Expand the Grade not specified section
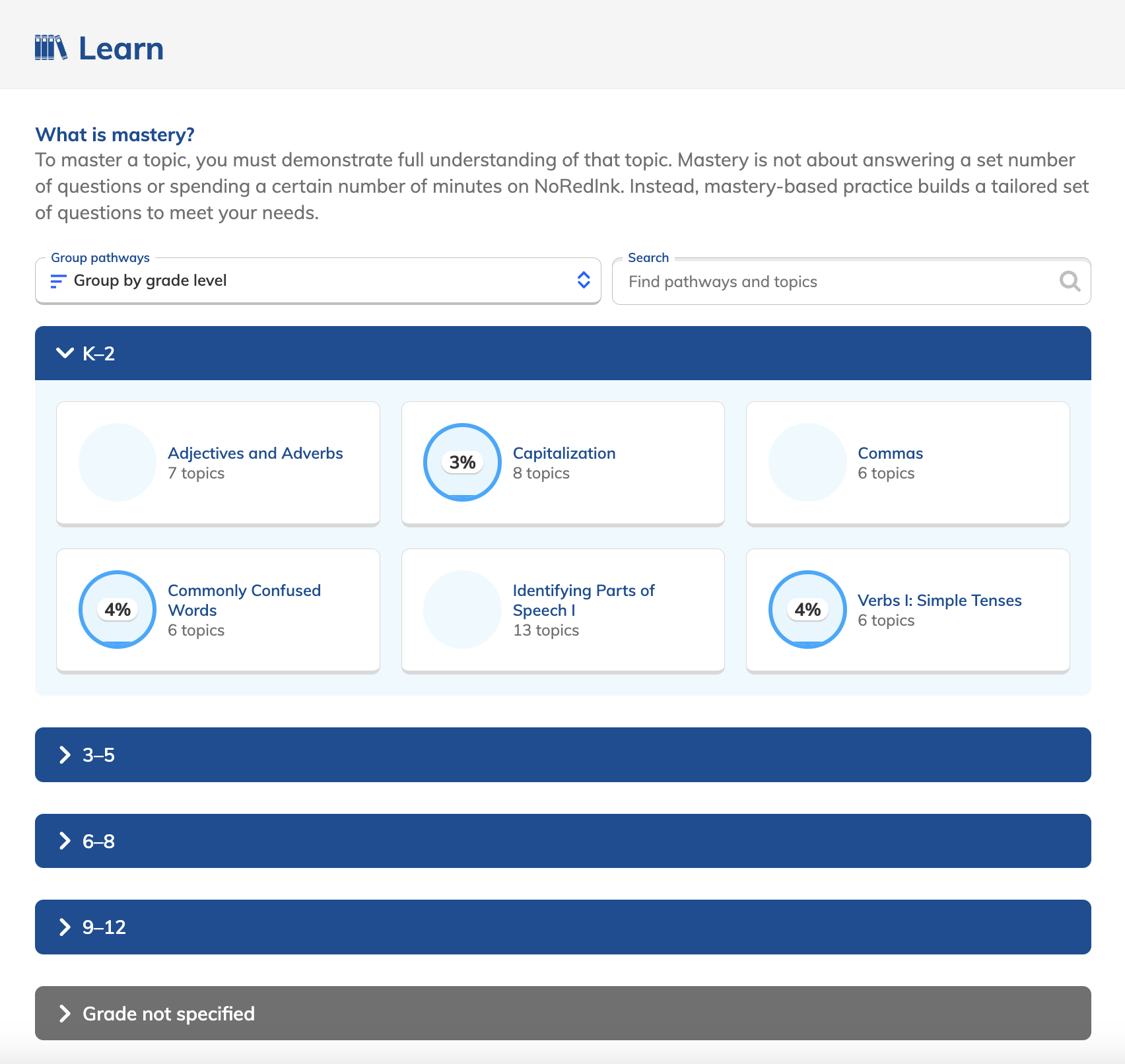Viewport: 1125px width, 1064px height. pyautogui.click(x=563, y=1013)
